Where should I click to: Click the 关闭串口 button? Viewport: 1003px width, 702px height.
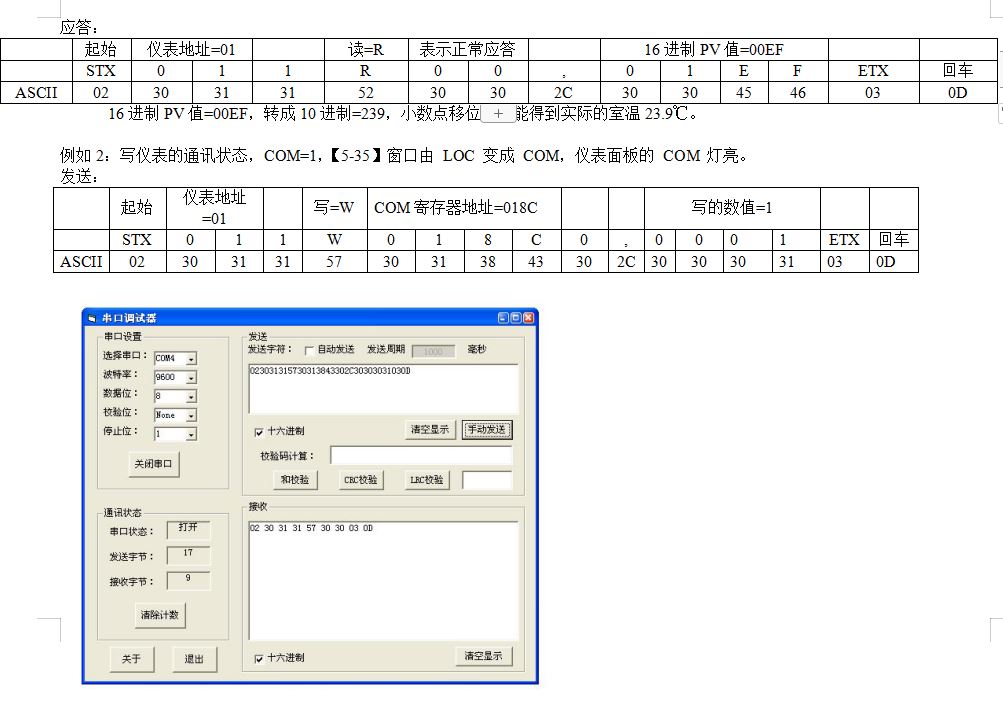(x=154, y=464)
